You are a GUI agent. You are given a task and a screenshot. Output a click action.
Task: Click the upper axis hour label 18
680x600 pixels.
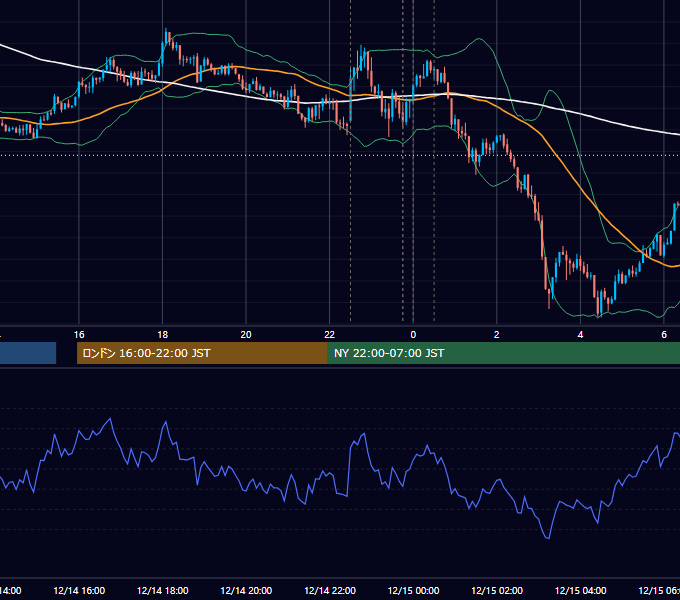click(163, 335)
